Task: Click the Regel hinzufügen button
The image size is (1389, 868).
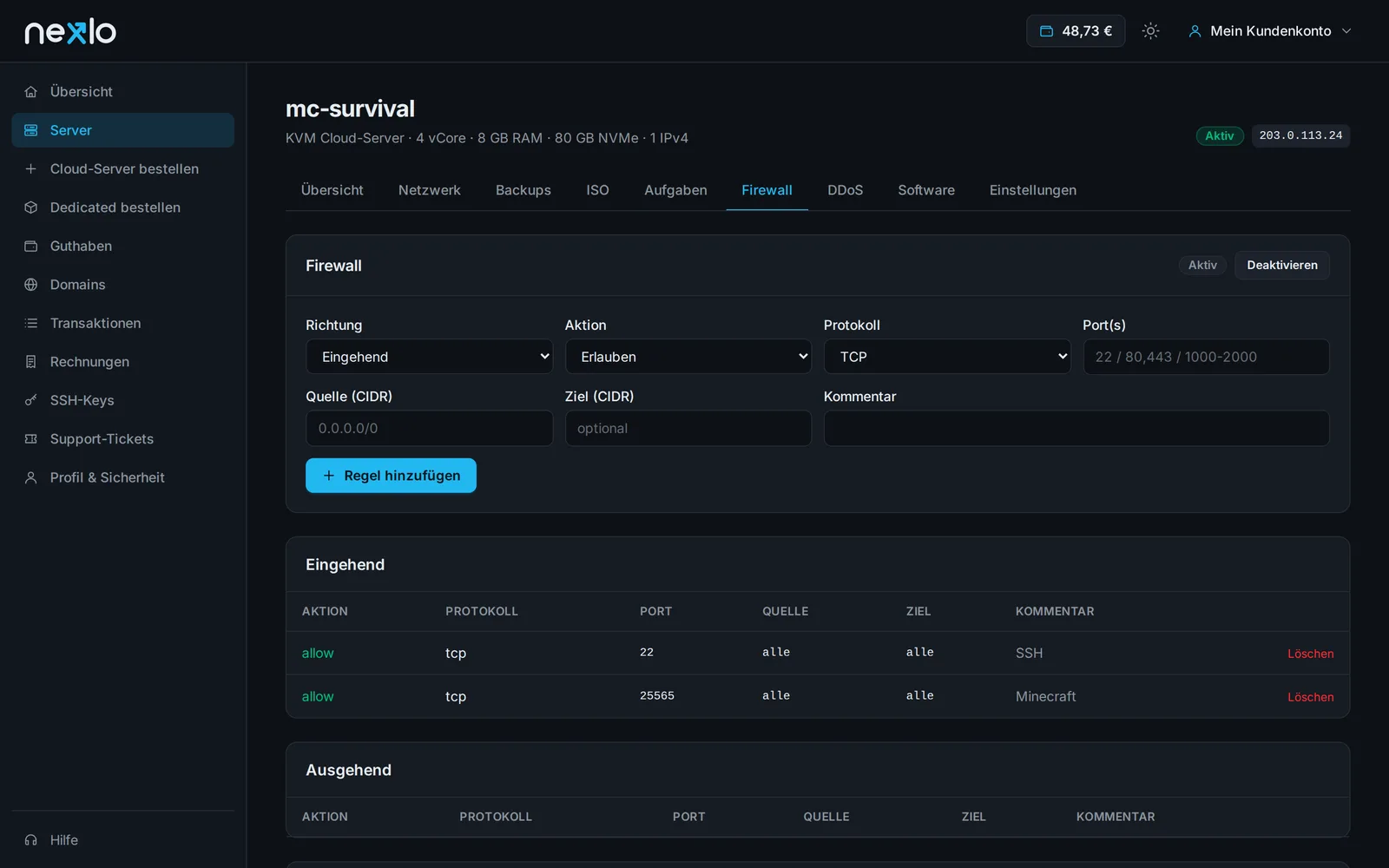Action: [391, 476]
